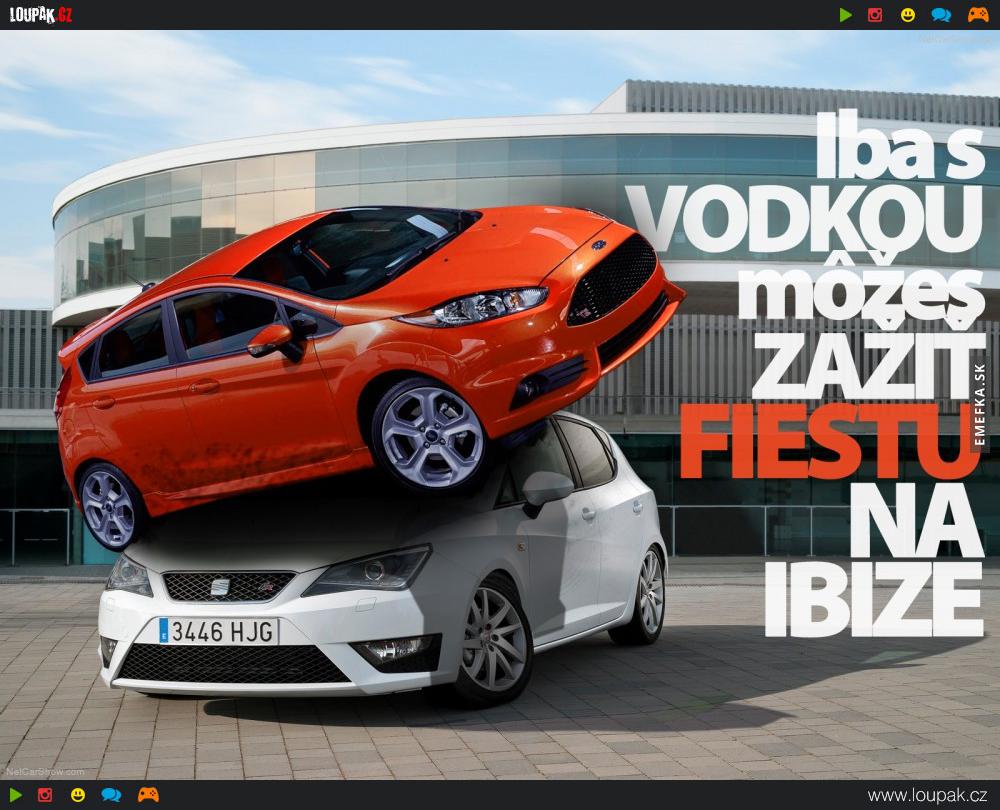
Task: Open the orange gamepad icon in top bar
Action: 978,15
